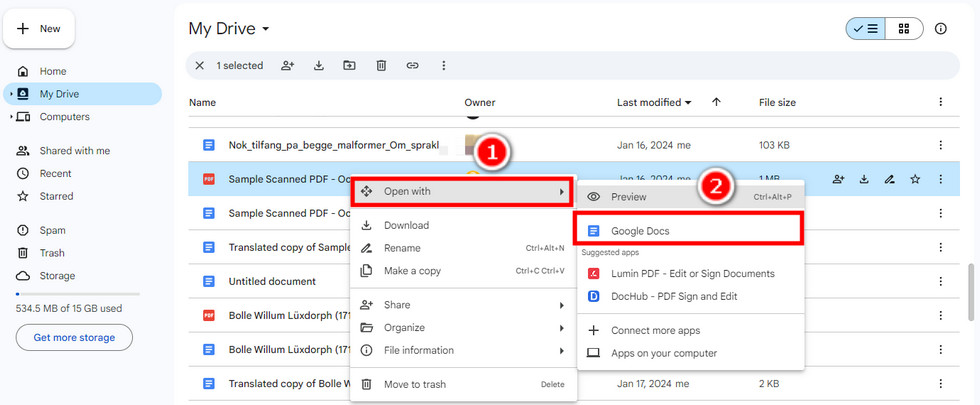The height and width of the screenshot is (405, 980).
Task: Click the Docs icon of Untitled document
Action: (x=209, y=281)
